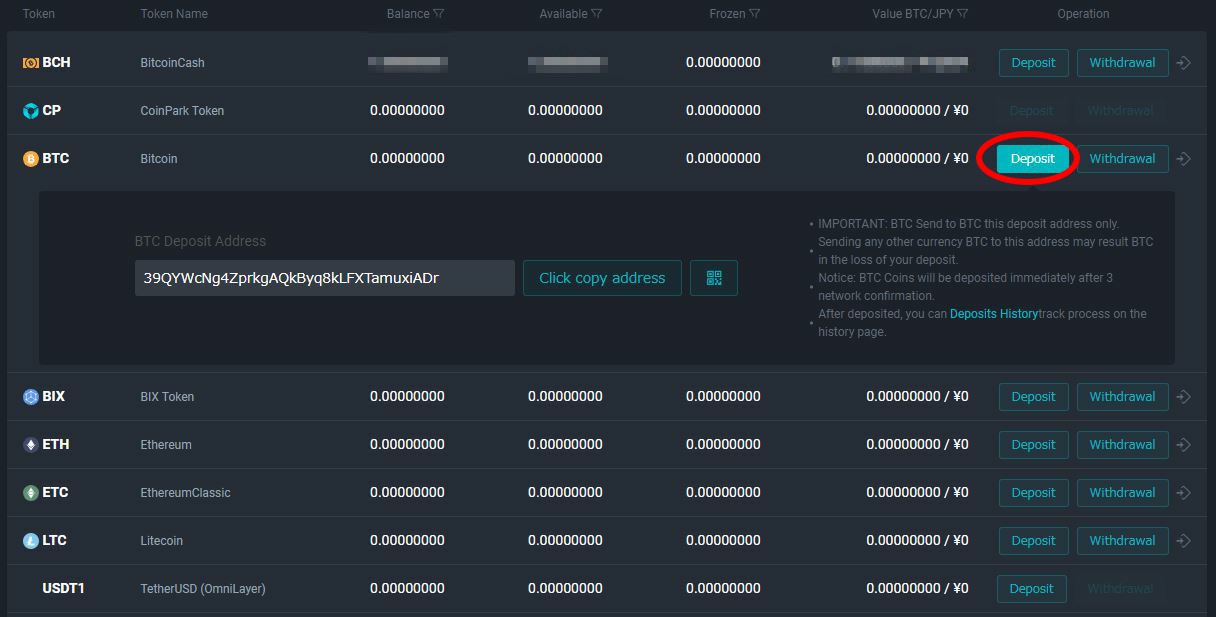Viewport: 1216px width, 617px height.
Task: Click the Operation column header
Action: (x=1083, y=14)
